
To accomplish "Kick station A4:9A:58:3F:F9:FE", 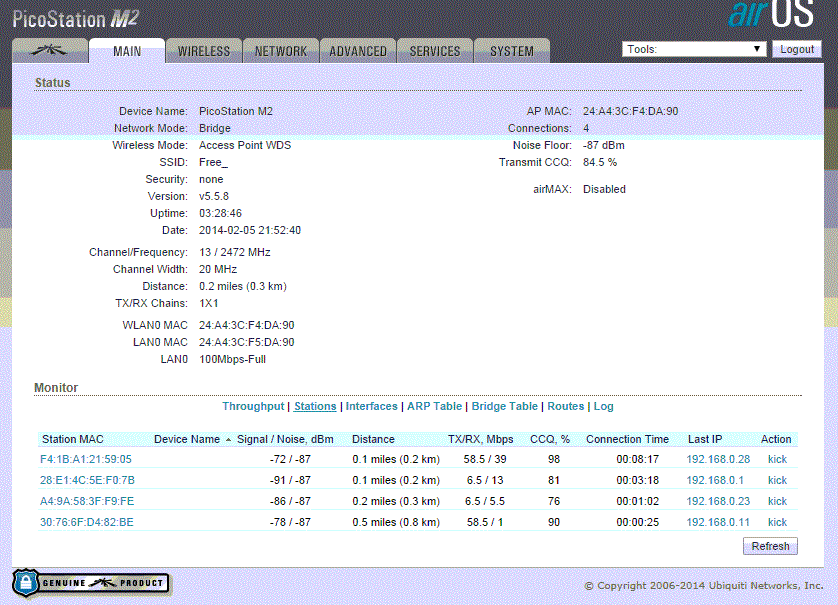I will tap(777, 501).
